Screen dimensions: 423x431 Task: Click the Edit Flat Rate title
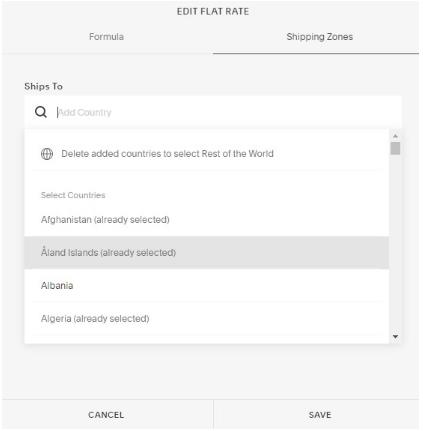pyautogui.click(x=213, y=12)
